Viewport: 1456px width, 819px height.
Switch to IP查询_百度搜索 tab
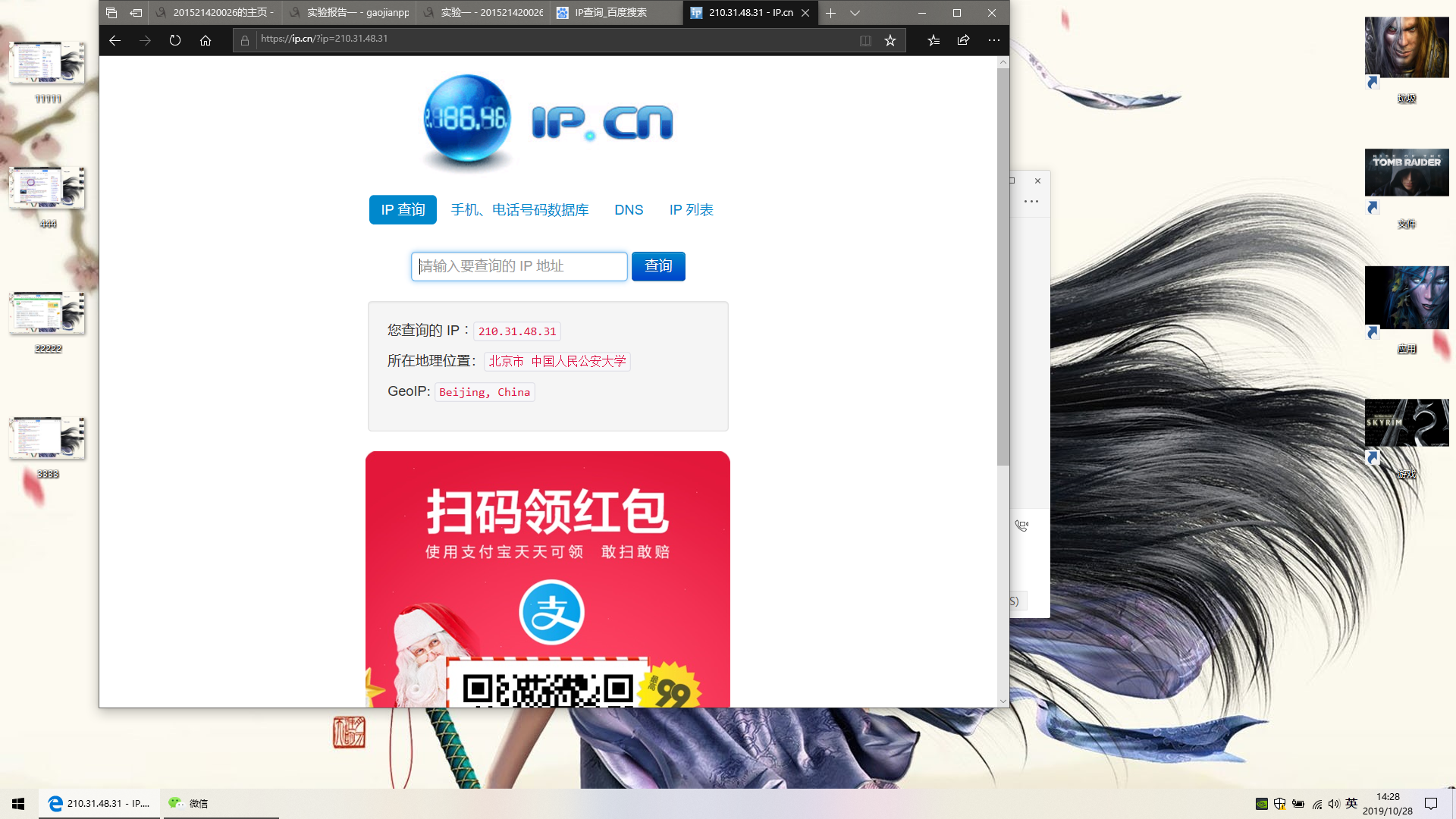[610, 13]
